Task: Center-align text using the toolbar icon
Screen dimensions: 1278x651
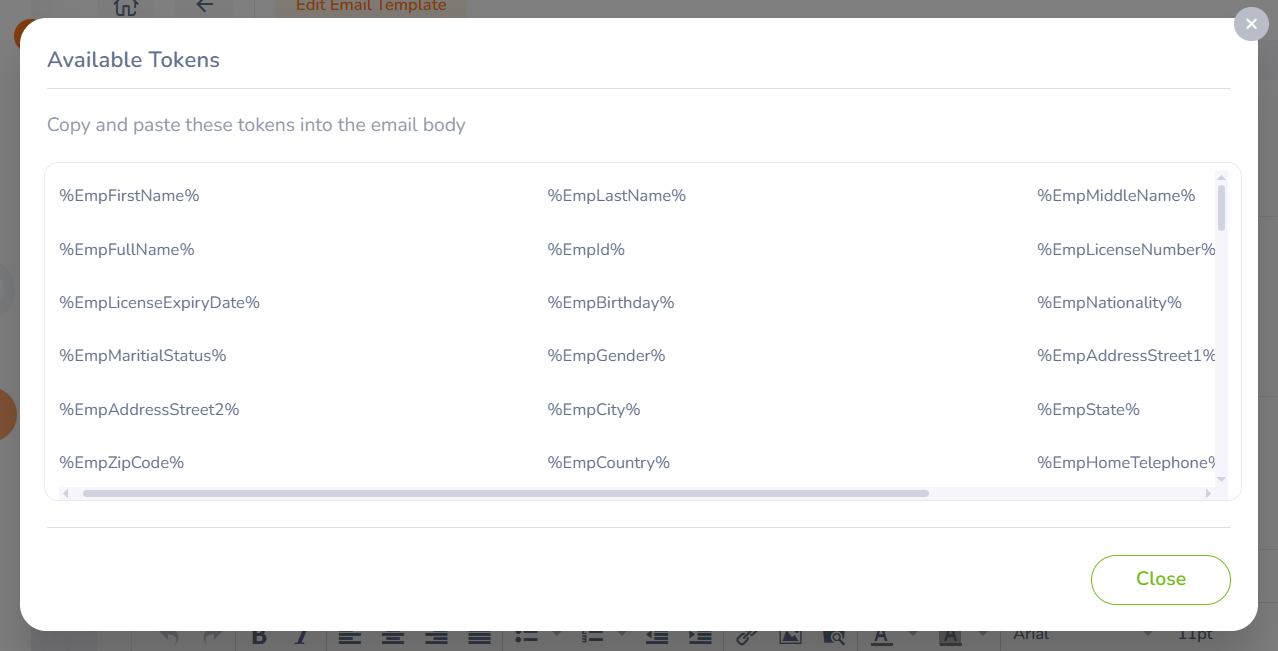Action: (392, 637)
